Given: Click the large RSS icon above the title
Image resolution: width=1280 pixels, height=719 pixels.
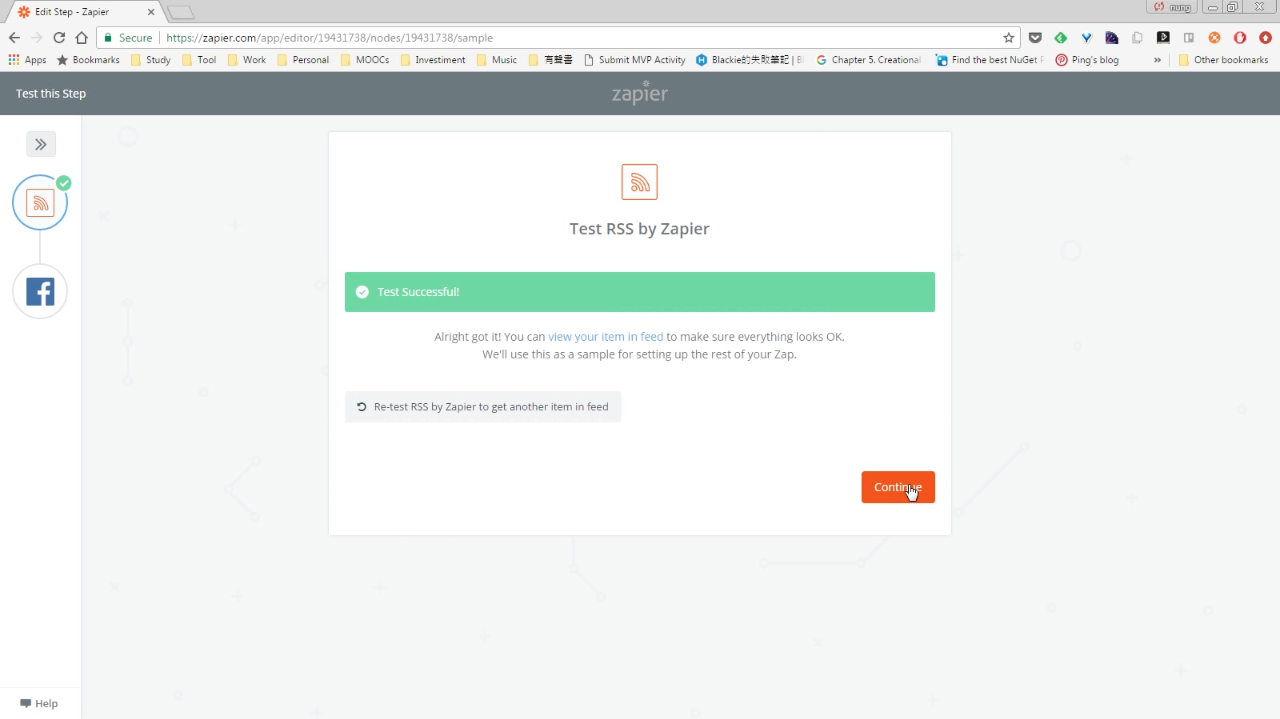Looking at the screenshot, I should tap(640, 182).
